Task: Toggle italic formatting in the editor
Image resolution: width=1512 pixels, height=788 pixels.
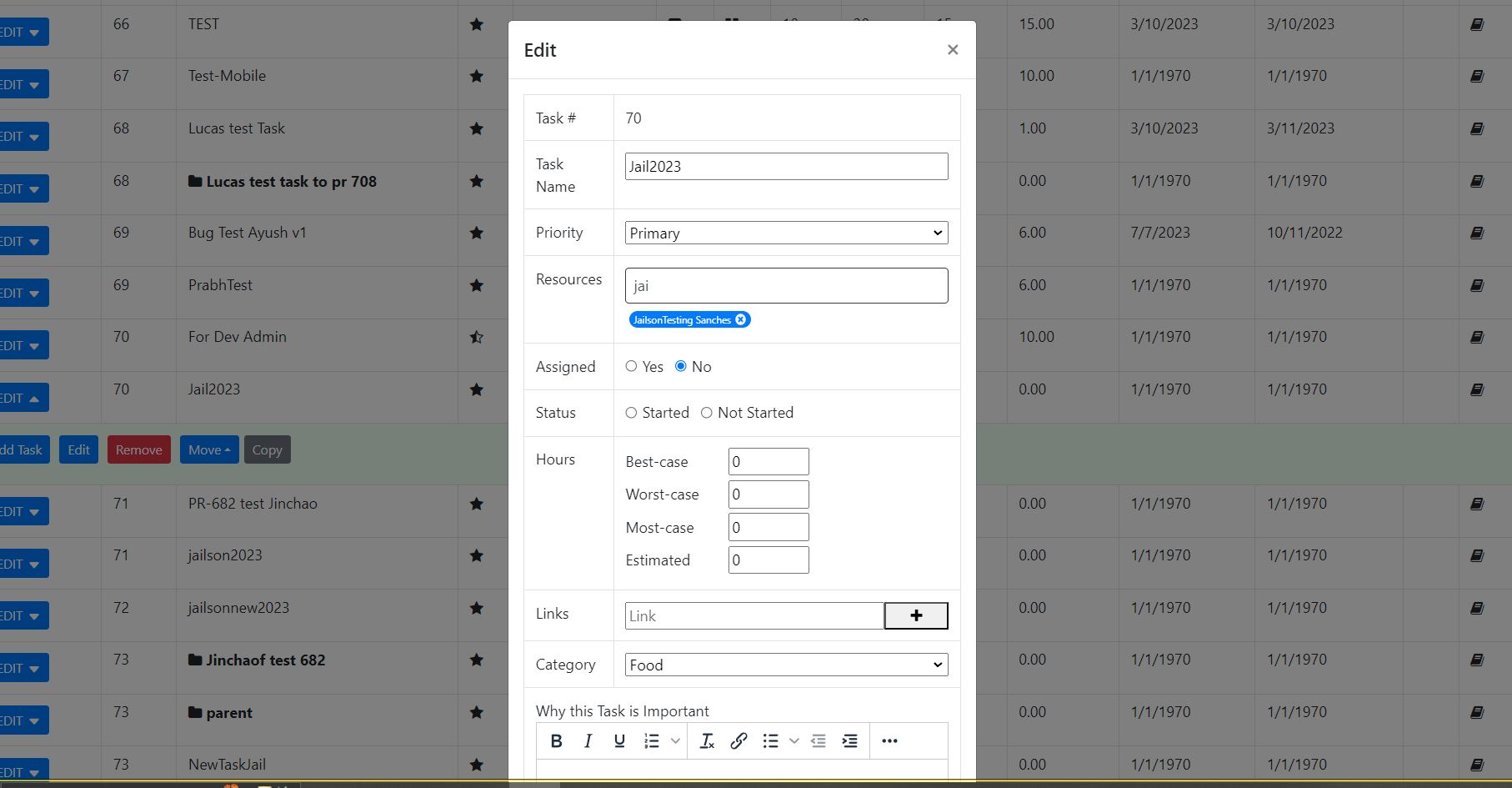Action: 588,740
